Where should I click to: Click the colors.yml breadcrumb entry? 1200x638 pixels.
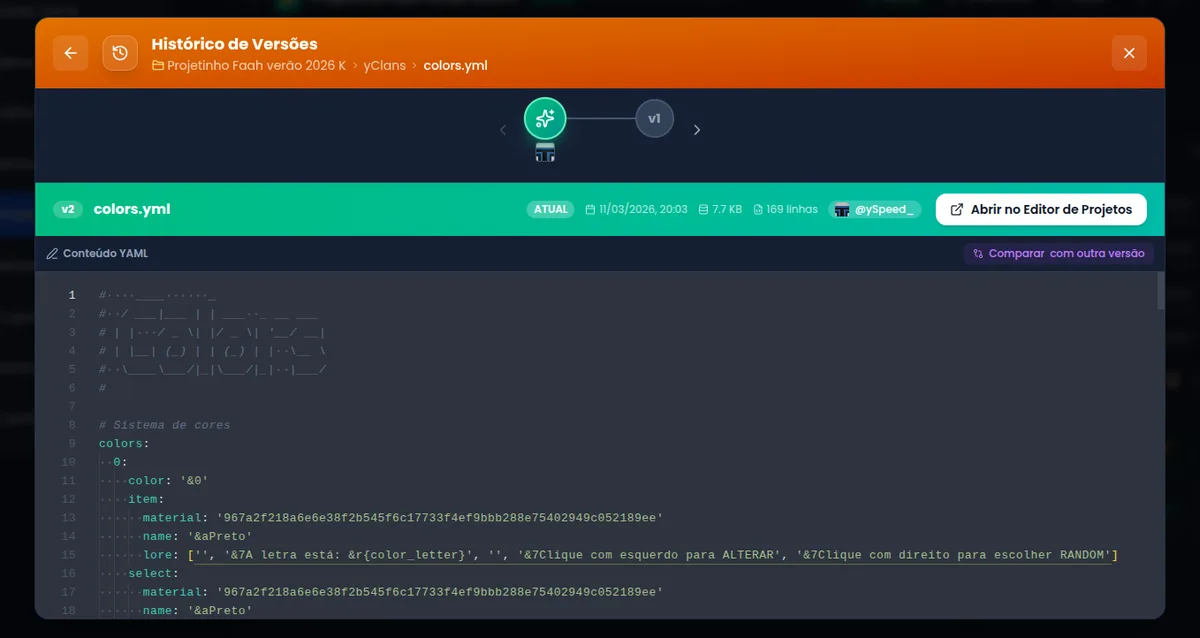click(x=455, y=66)
